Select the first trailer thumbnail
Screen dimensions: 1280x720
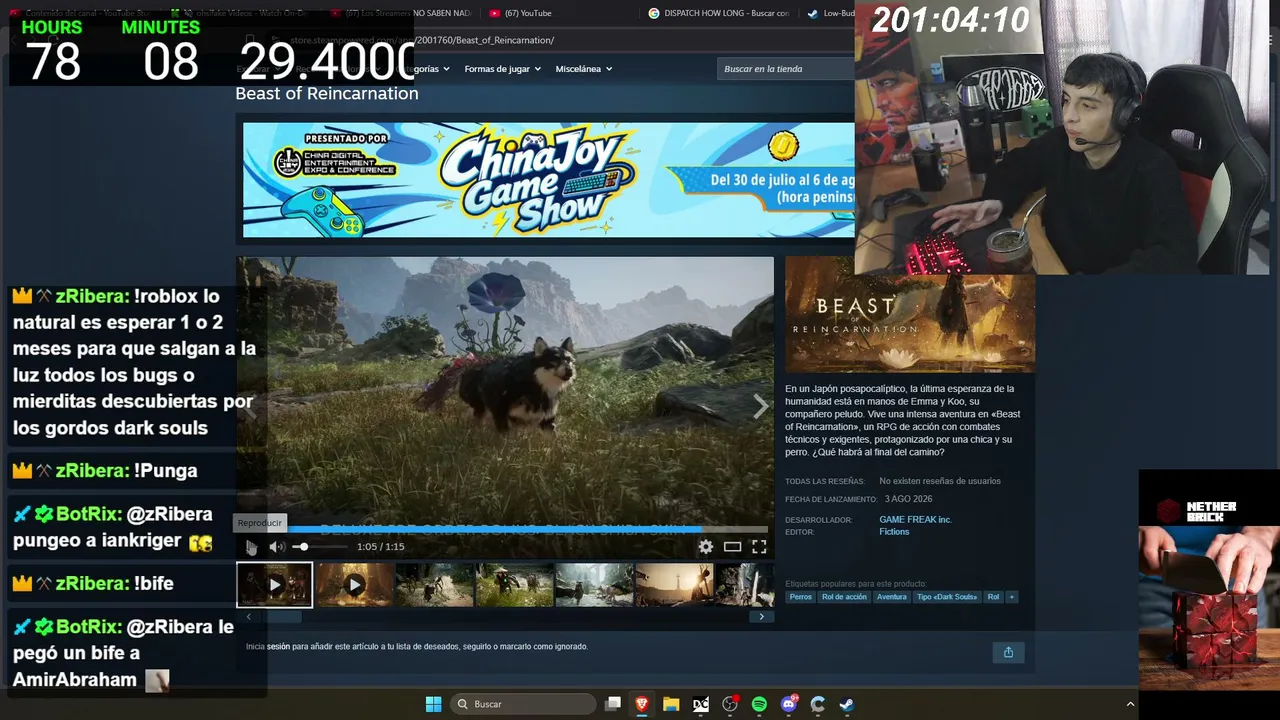pos(275,585)
